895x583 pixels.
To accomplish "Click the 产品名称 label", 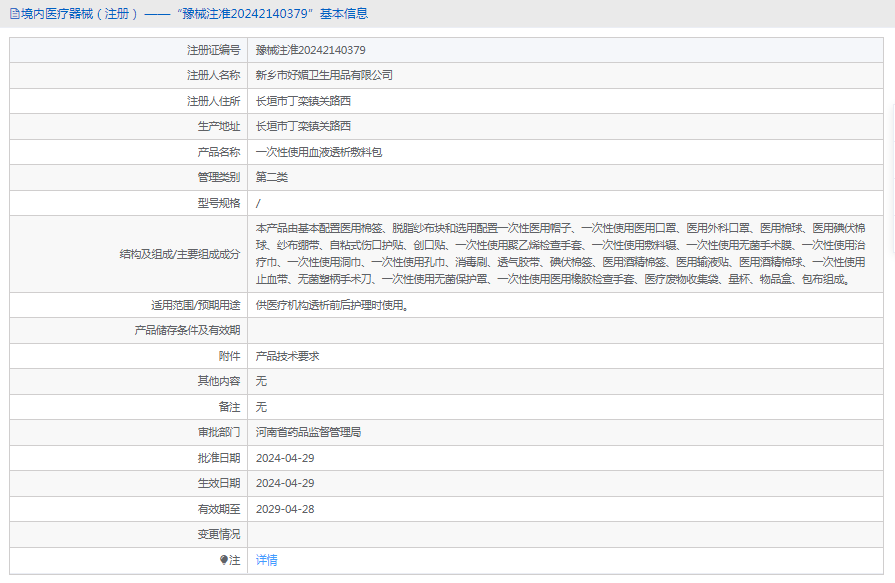I will point(219,152).
